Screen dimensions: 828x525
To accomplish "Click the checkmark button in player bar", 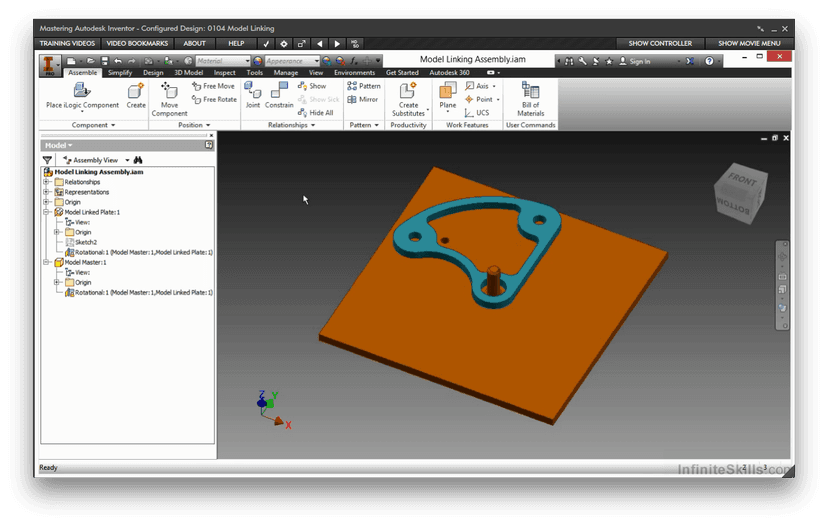I will tap(266, 44).
